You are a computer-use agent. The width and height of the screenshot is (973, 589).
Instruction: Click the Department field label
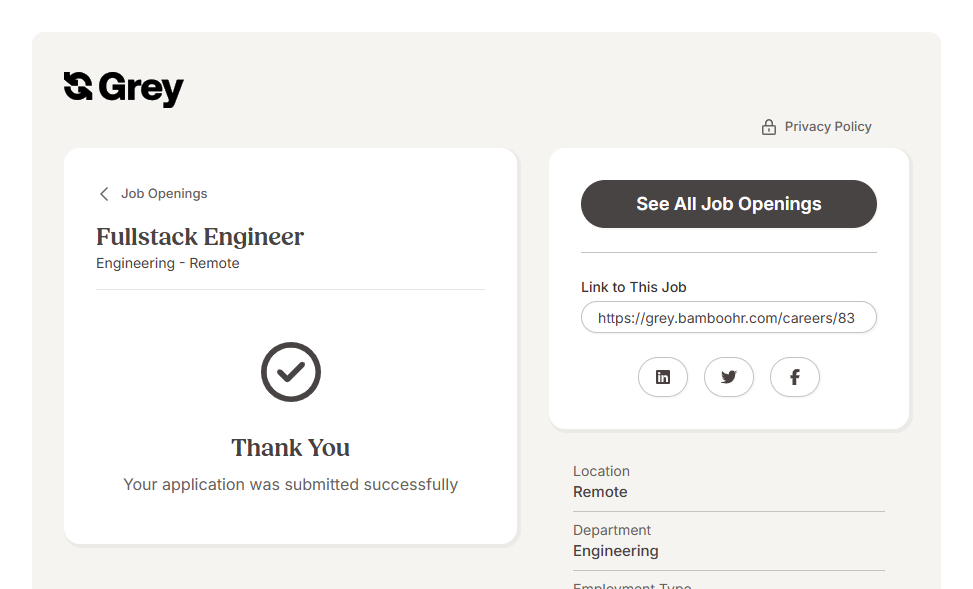[x=611, y=530]
